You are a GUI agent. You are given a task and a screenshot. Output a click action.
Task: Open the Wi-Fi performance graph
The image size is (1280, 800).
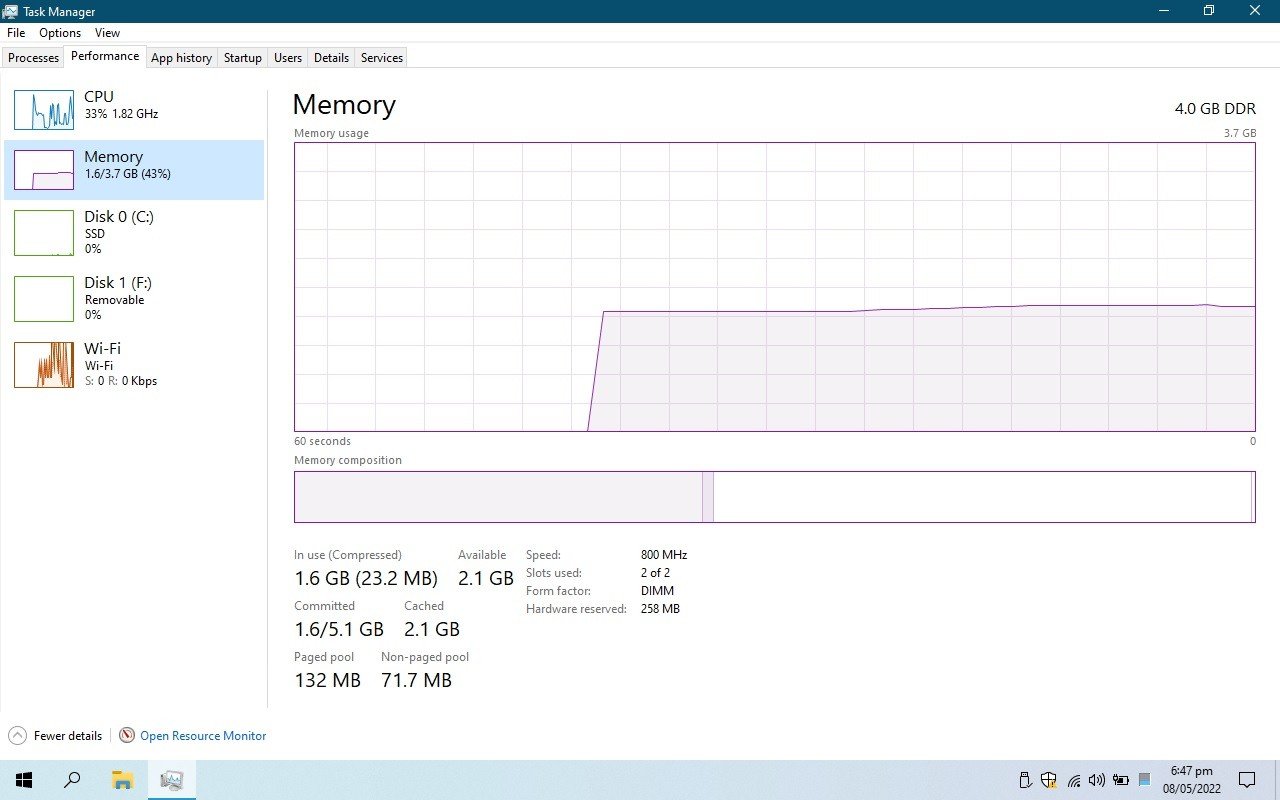pyautogui.click(x=44, y=365)
